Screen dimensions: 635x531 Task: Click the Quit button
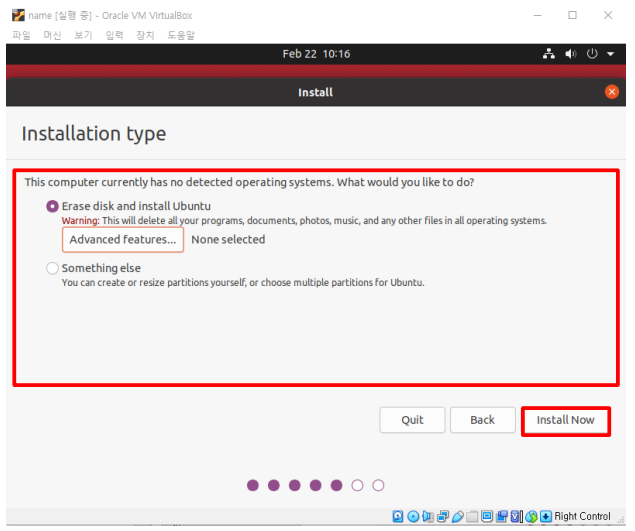point(412,420)
